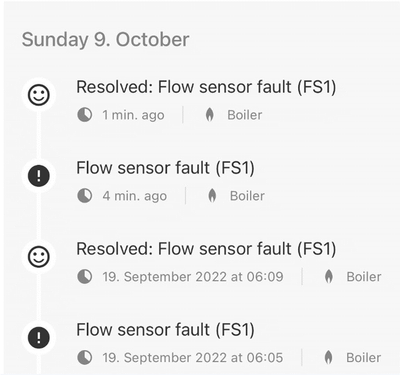Click the clock icon beside 19. September 06:05
Screen dimensions: 400x375
[85, 358]
